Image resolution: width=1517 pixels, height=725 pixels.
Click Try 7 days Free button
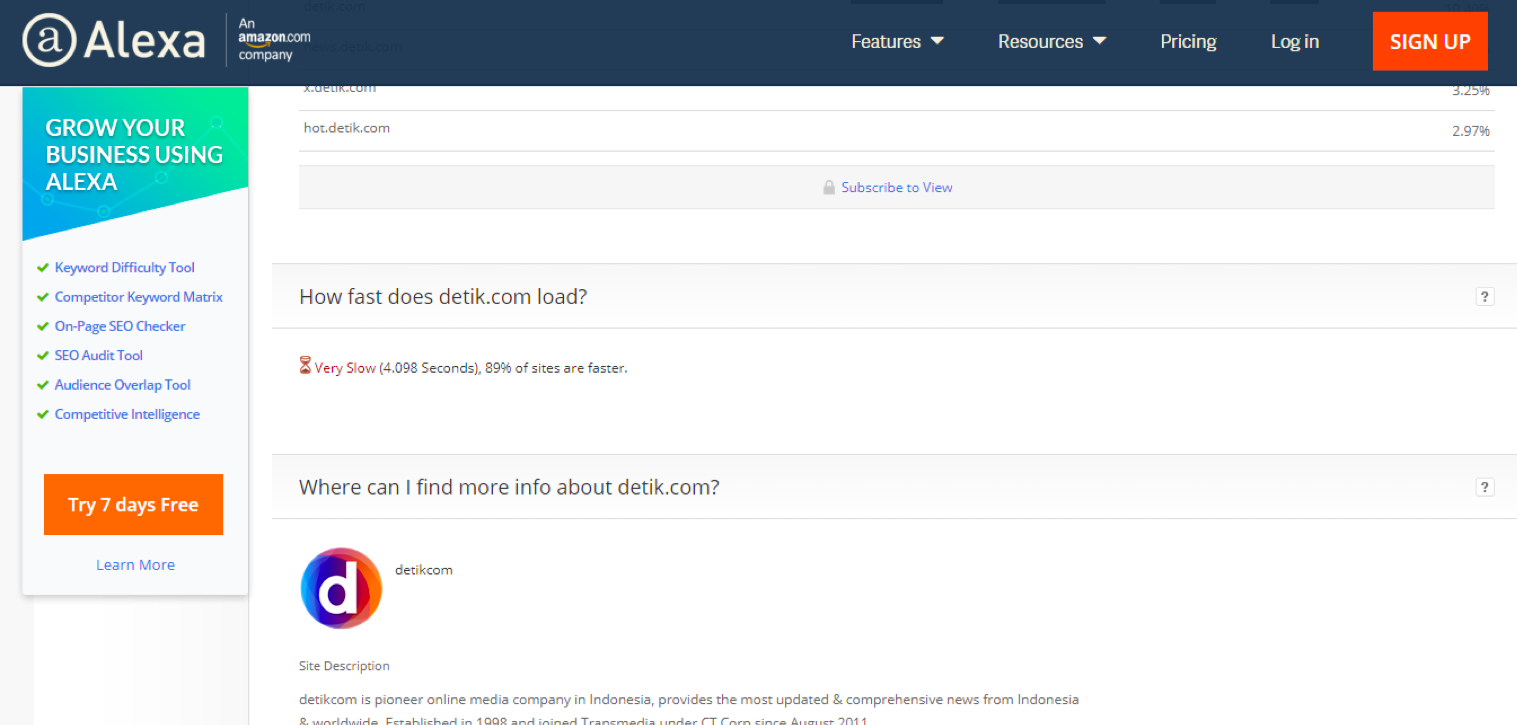pyautogui.click(x=133, y=505)
